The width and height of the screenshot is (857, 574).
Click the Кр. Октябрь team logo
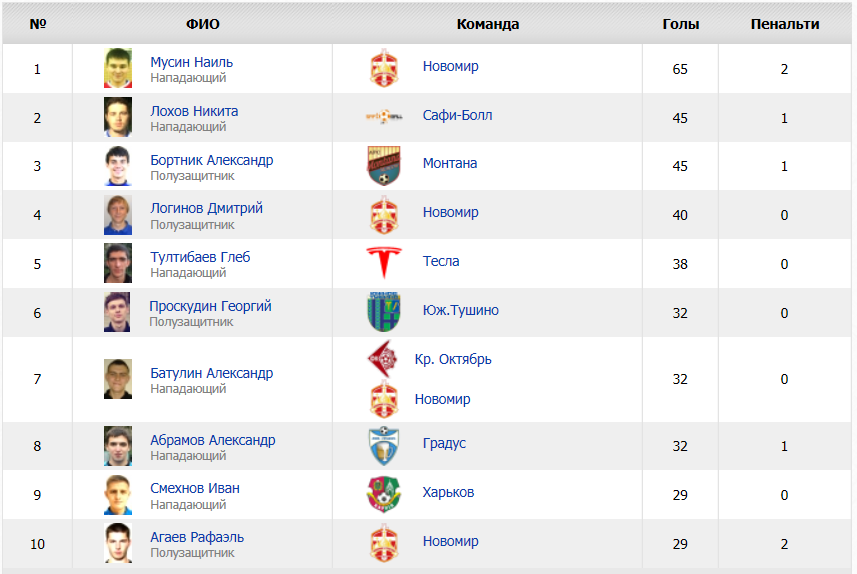click(383, 359)
